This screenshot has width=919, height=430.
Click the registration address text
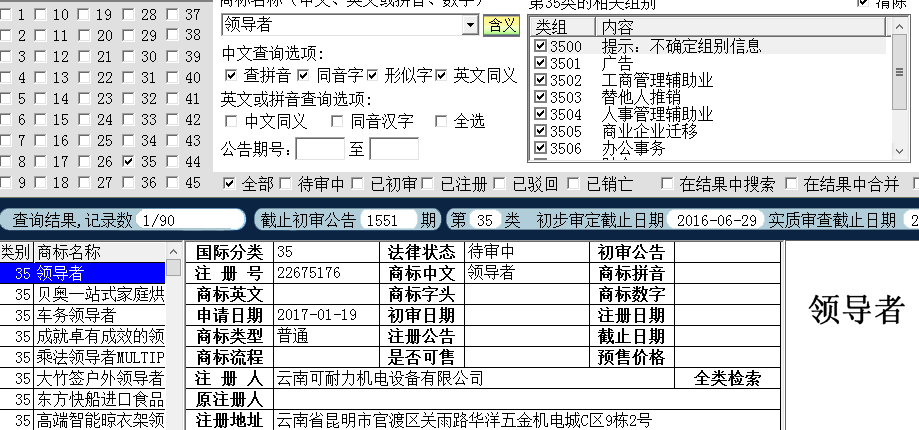click(x=464, y=420)
